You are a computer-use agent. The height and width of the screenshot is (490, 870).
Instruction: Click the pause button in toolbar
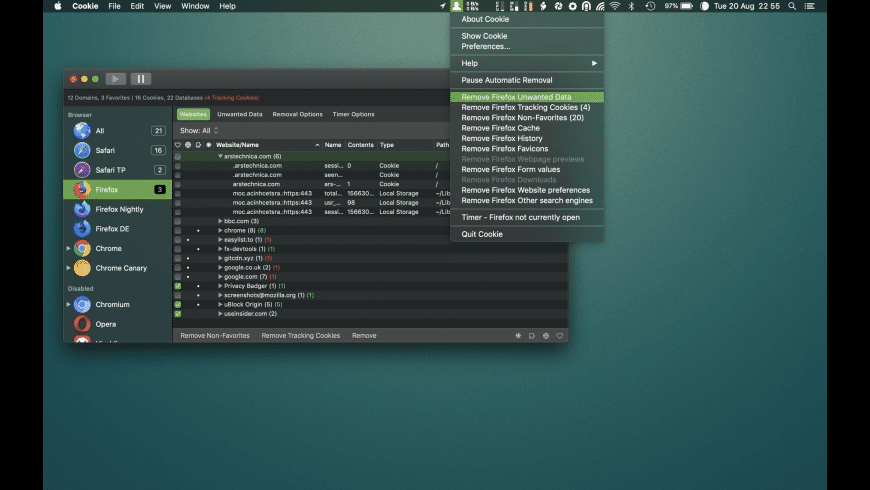[x=141, y=79]
